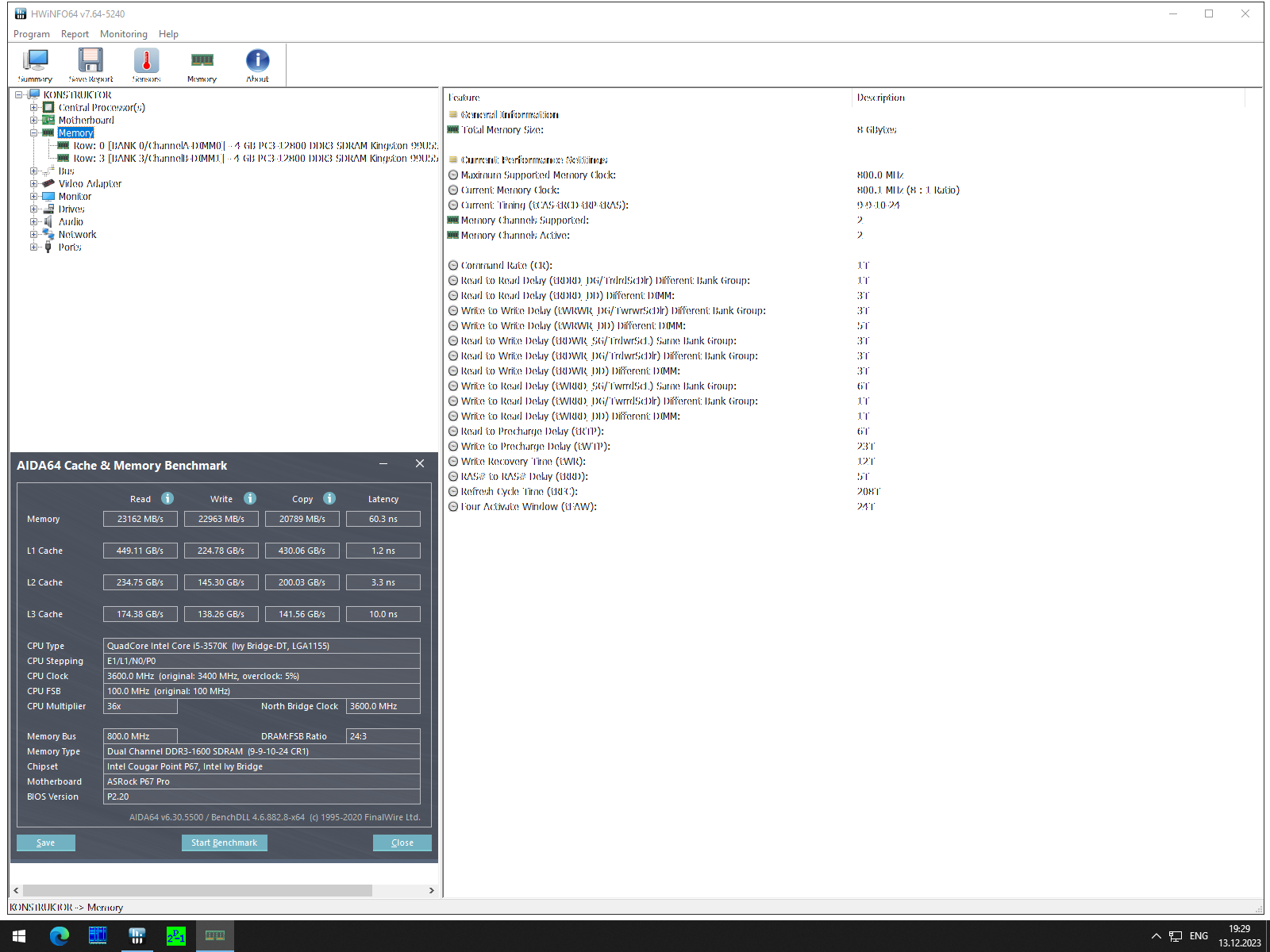Click Save in the AIDA64 benchmark window
The image size is (1270, 952).
click(x=46, y=843)
